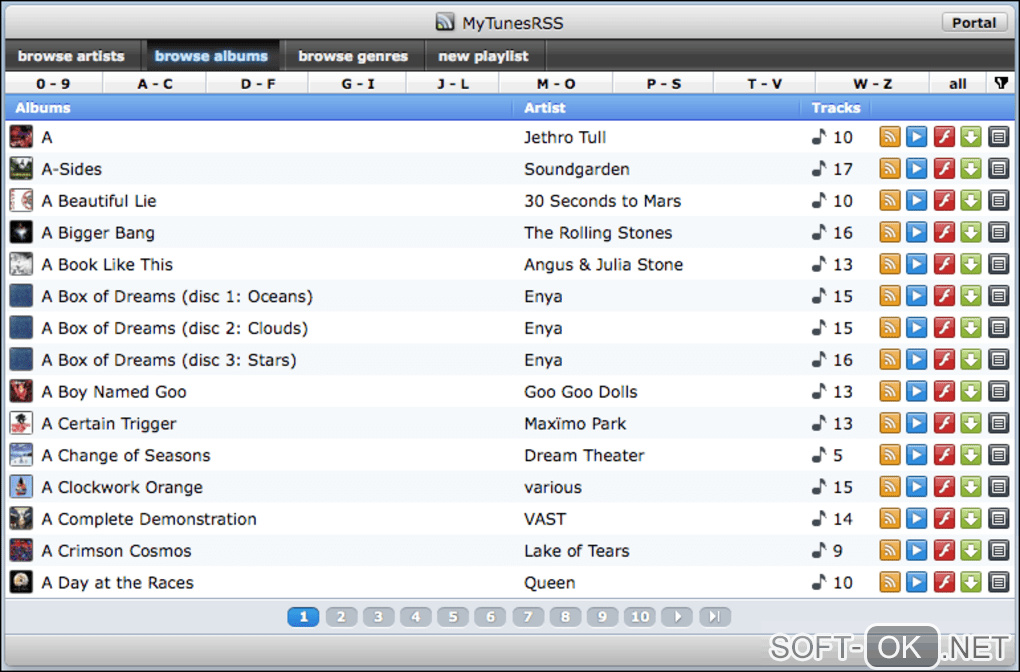The height and width of the screenshot is (672, 1020).
Task: Open RSS feed for A Box of Dreams disc 1
Action: point(889,296)
